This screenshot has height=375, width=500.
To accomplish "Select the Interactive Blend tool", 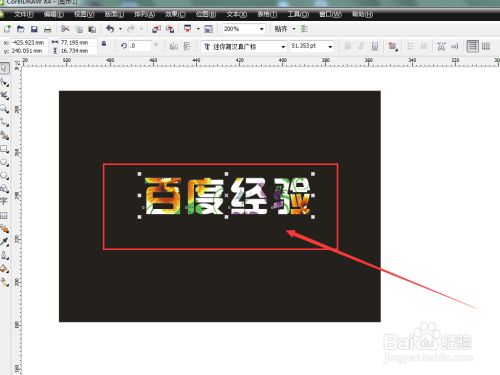I will pos(4,229).
